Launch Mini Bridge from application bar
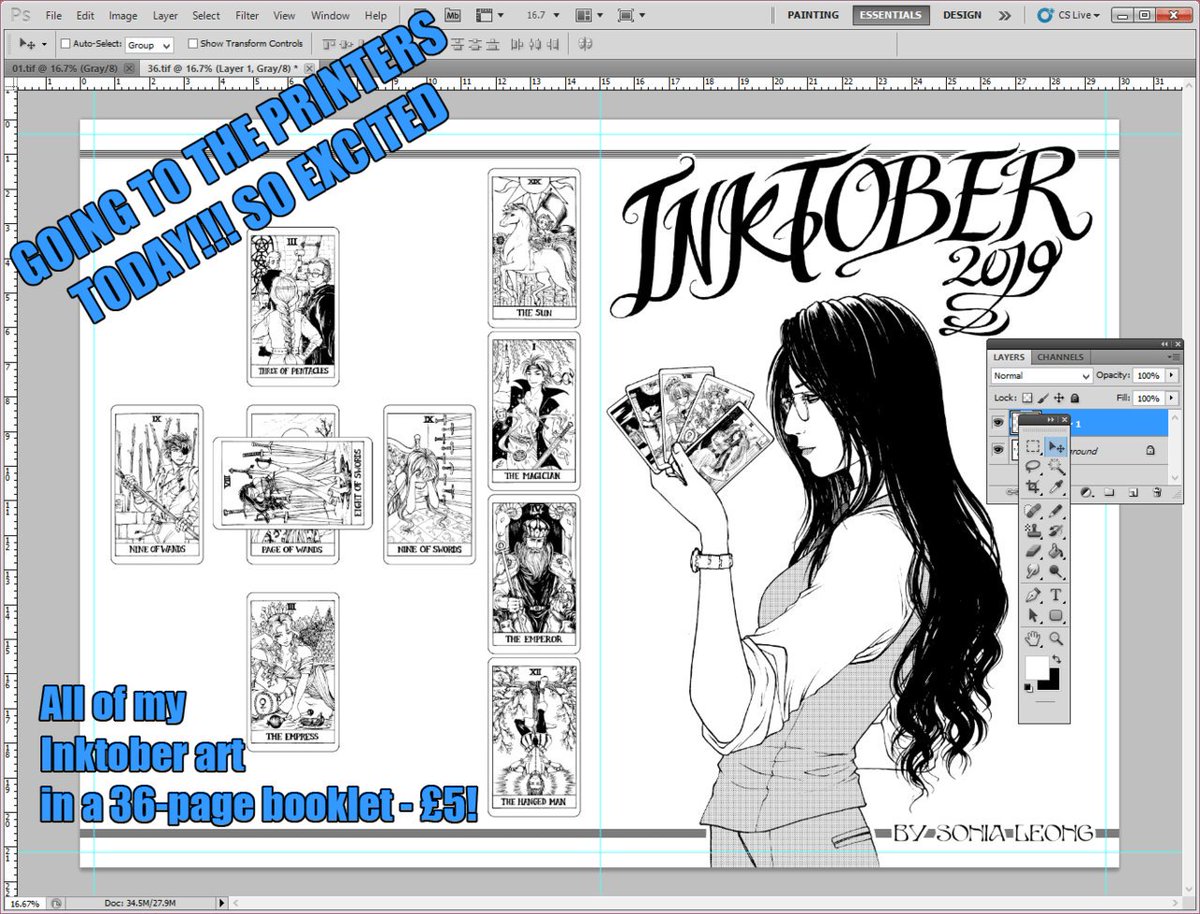 pyautogui.click(x=453, y=15)
